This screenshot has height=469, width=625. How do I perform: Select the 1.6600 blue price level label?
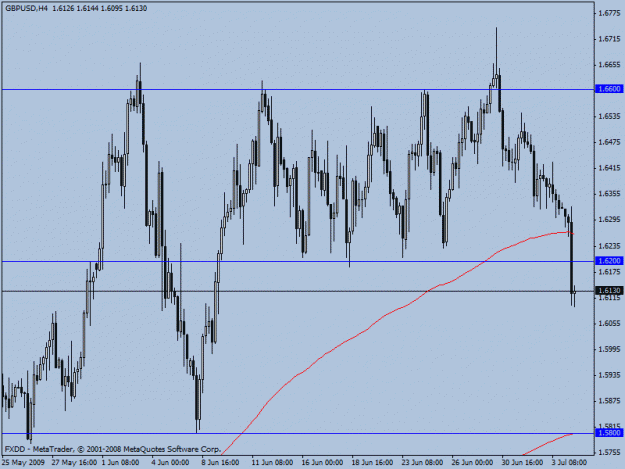click(609, 89)
